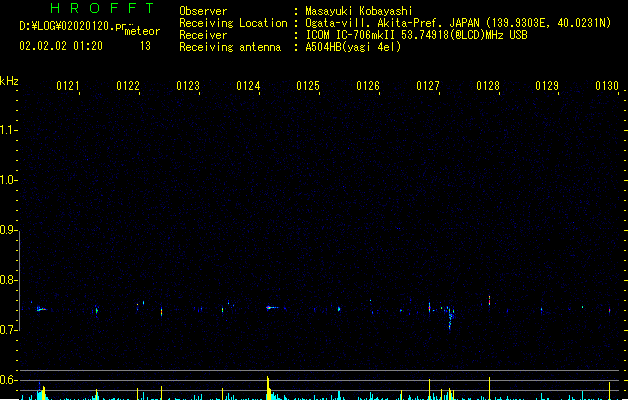Click the Receiving antenna label
Screen dimensions: 629x400
point(230,47)
